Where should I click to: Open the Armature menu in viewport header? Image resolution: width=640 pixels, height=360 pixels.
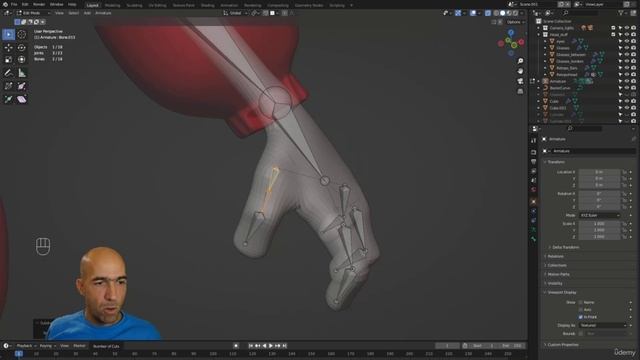[103, 13]
